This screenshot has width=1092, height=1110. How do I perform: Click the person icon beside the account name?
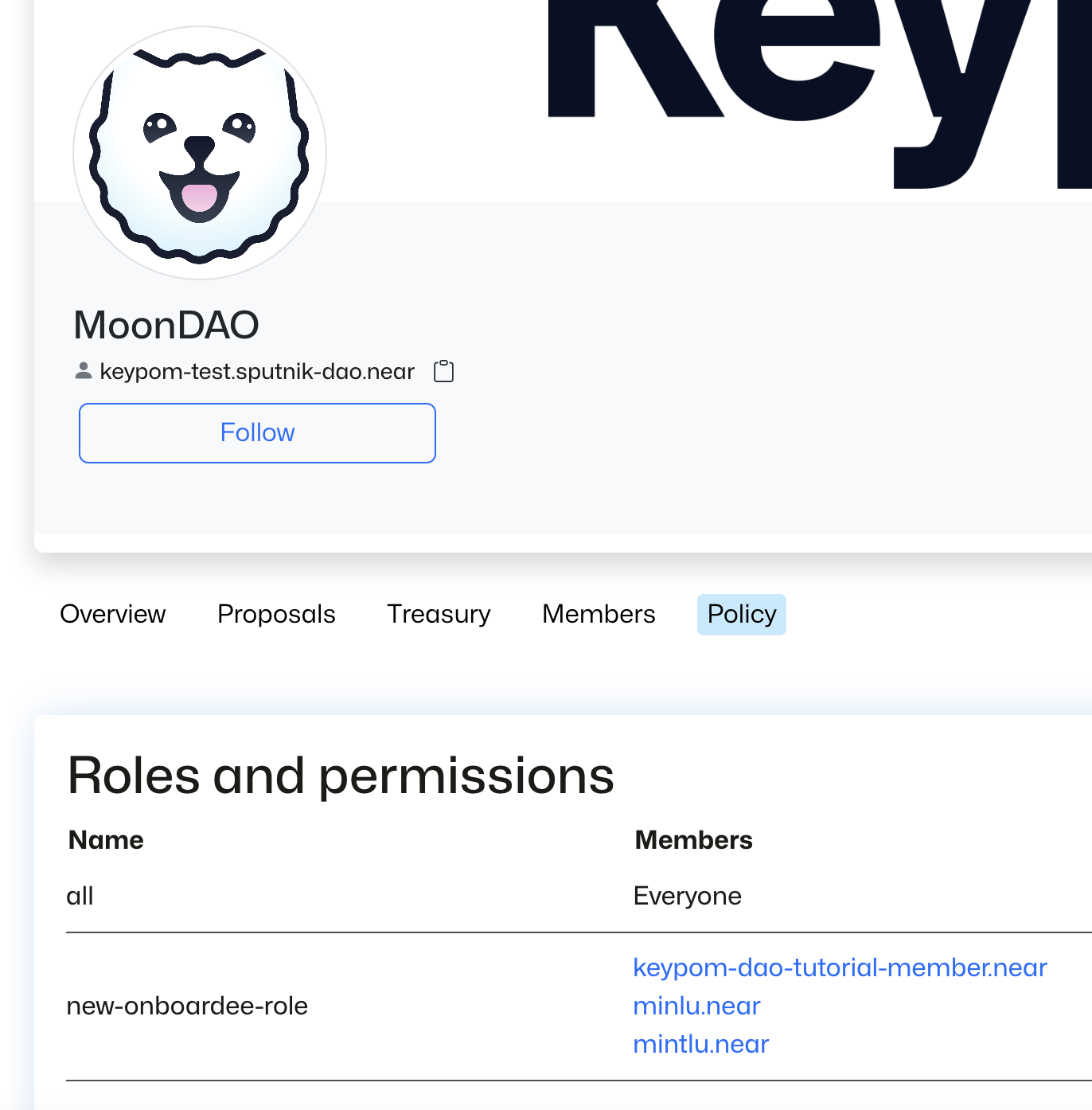tap(83, 371)
